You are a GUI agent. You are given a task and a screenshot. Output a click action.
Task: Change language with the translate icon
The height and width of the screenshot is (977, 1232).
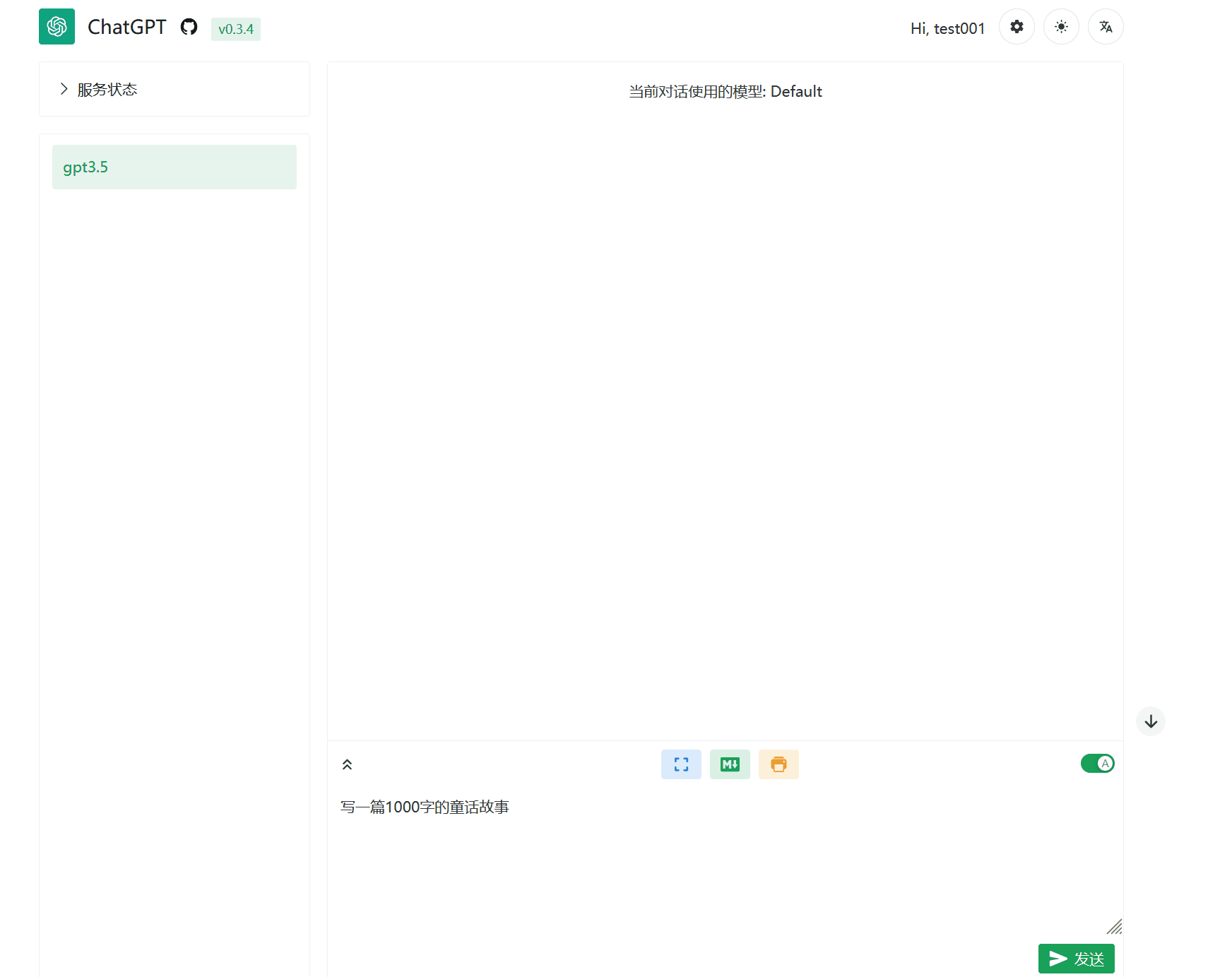pyautogui.click(x=1106, y=27)
